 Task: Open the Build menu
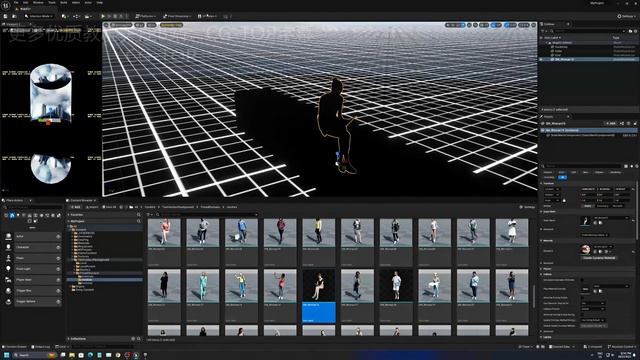coord(64,2)
